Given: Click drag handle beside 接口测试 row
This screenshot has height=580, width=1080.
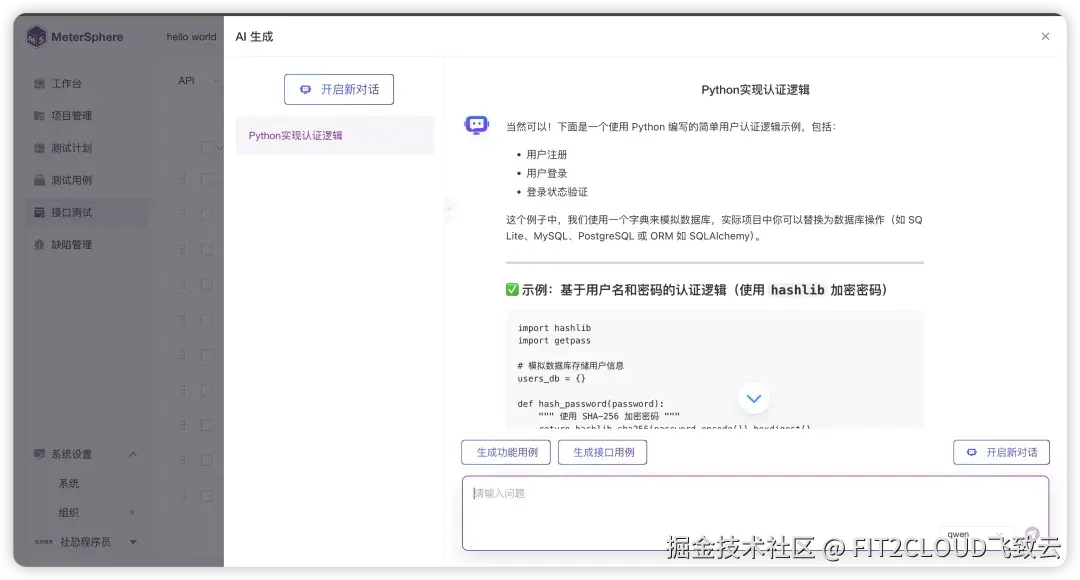Looking at the screenshot, I should (183, 214).
